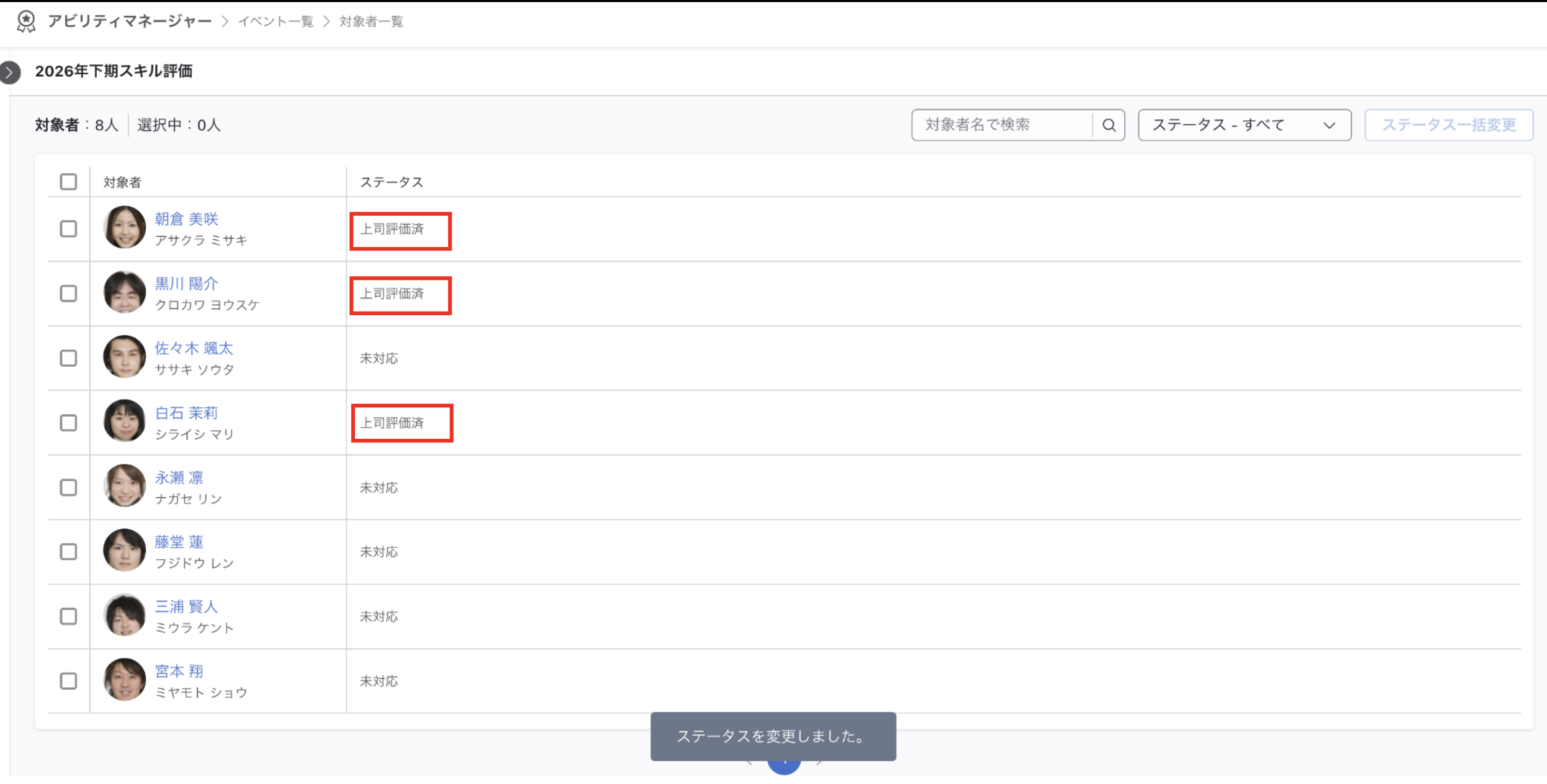Tick the select-all checkbox in table header
This screenshot has width=1547, height=784.
click(68, 182)
